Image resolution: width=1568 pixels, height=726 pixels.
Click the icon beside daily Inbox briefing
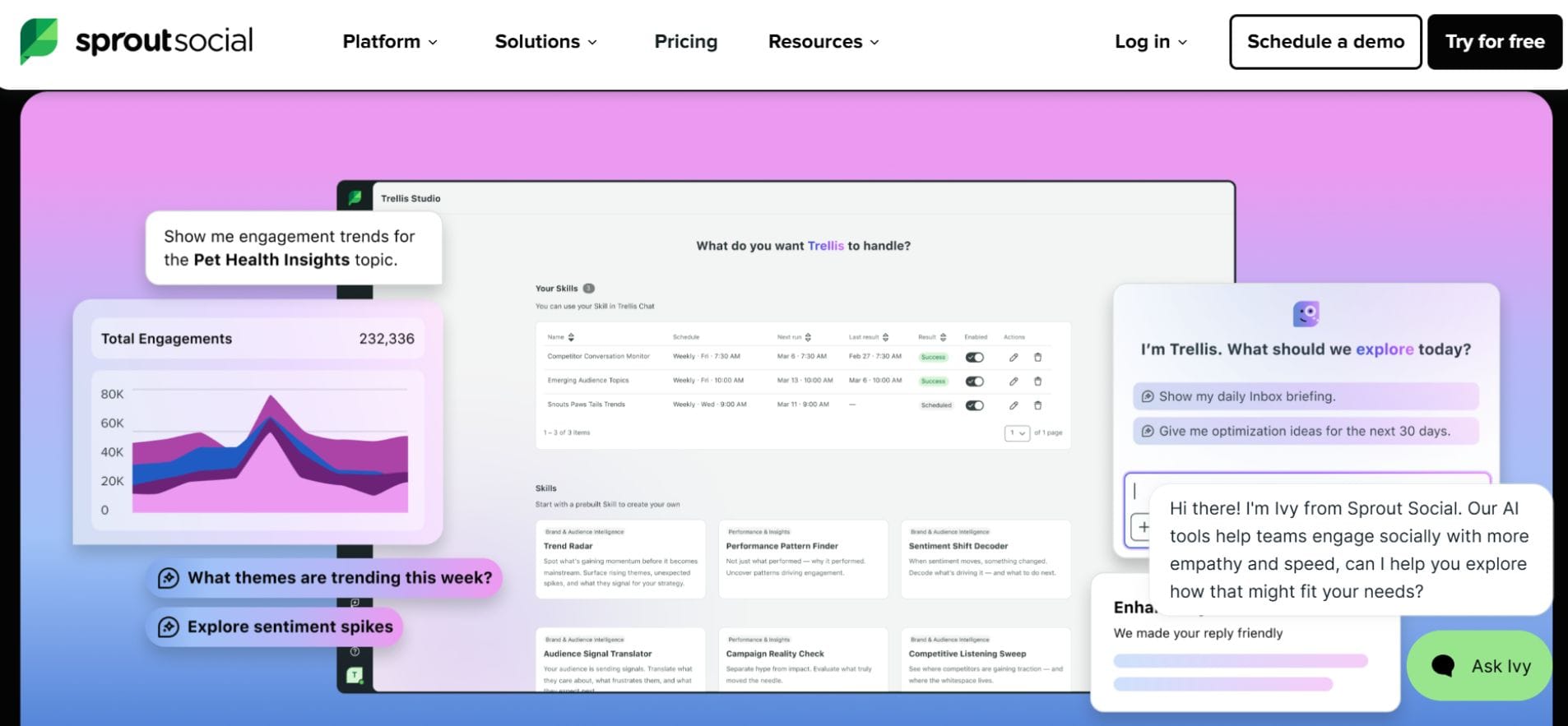[1148, 396]
